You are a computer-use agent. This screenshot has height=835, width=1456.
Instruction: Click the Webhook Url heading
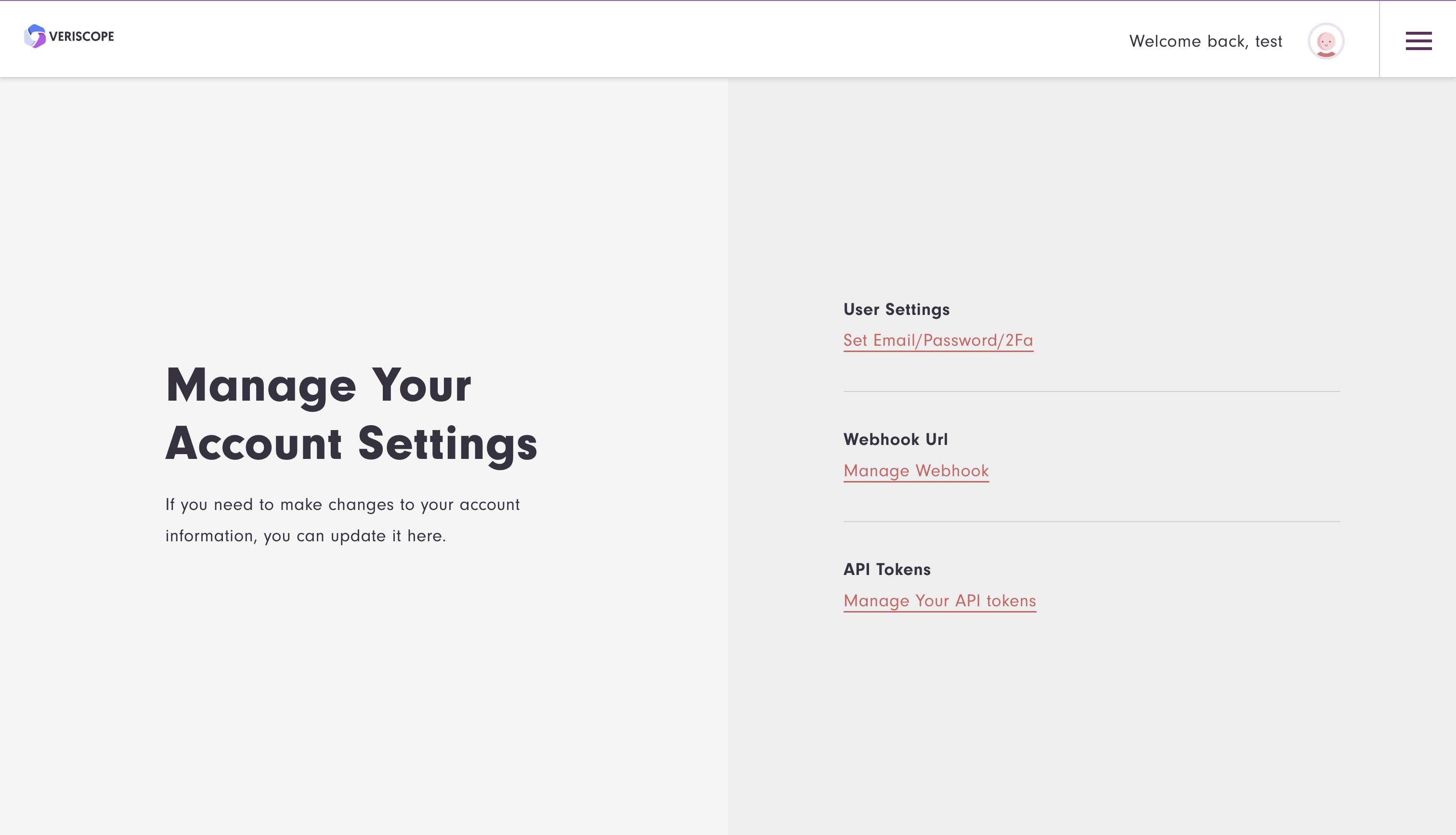[896, 439]
